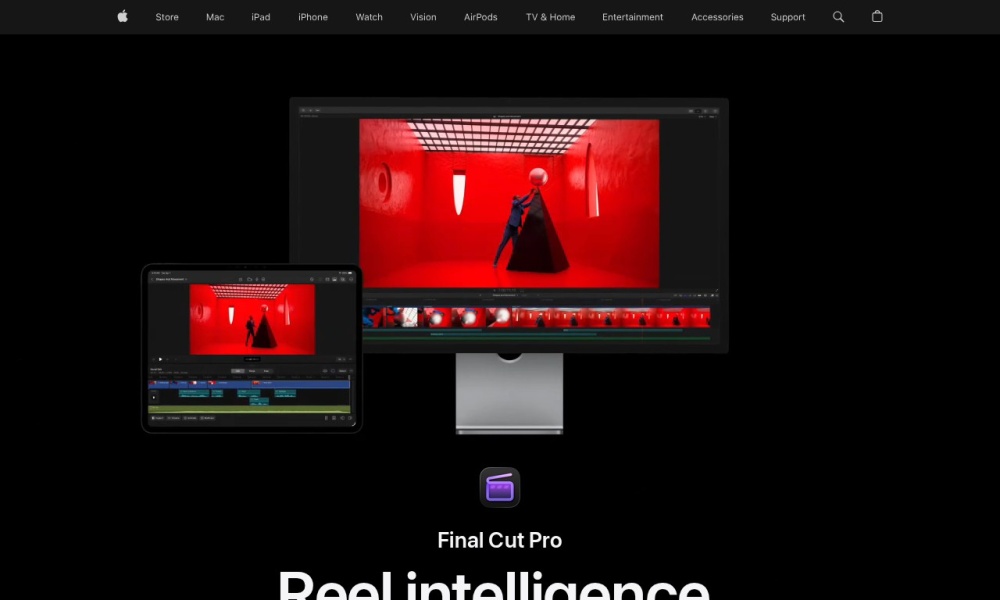This screenshot has width=1000, height=600.
Task: Choose Accessories in the navigation bar
Action: pos(717,17)
